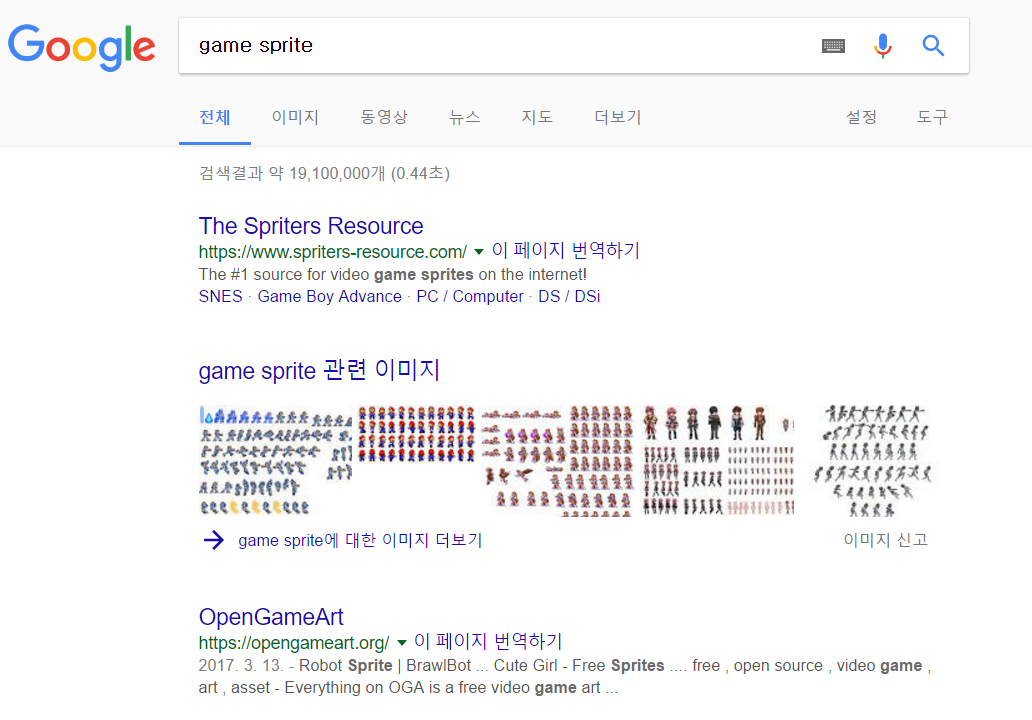Select the 전체 tab
Viewport: 1032px width, 720px height.
(215, 117)
